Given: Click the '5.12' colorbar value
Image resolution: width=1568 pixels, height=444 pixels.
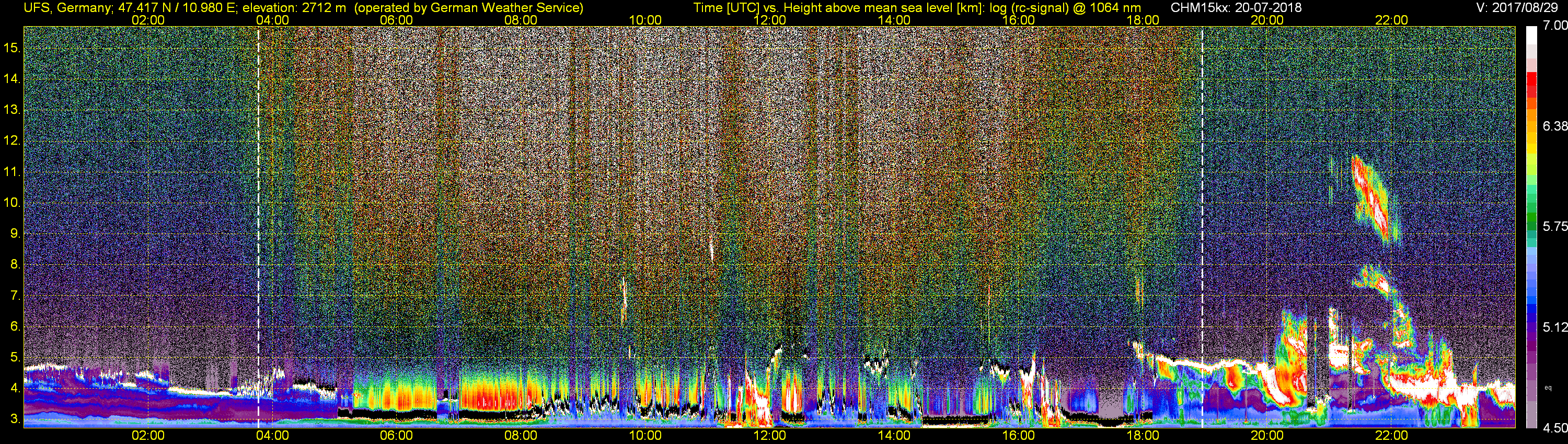Looking at the screenshot, I should tap(1554, 327).
